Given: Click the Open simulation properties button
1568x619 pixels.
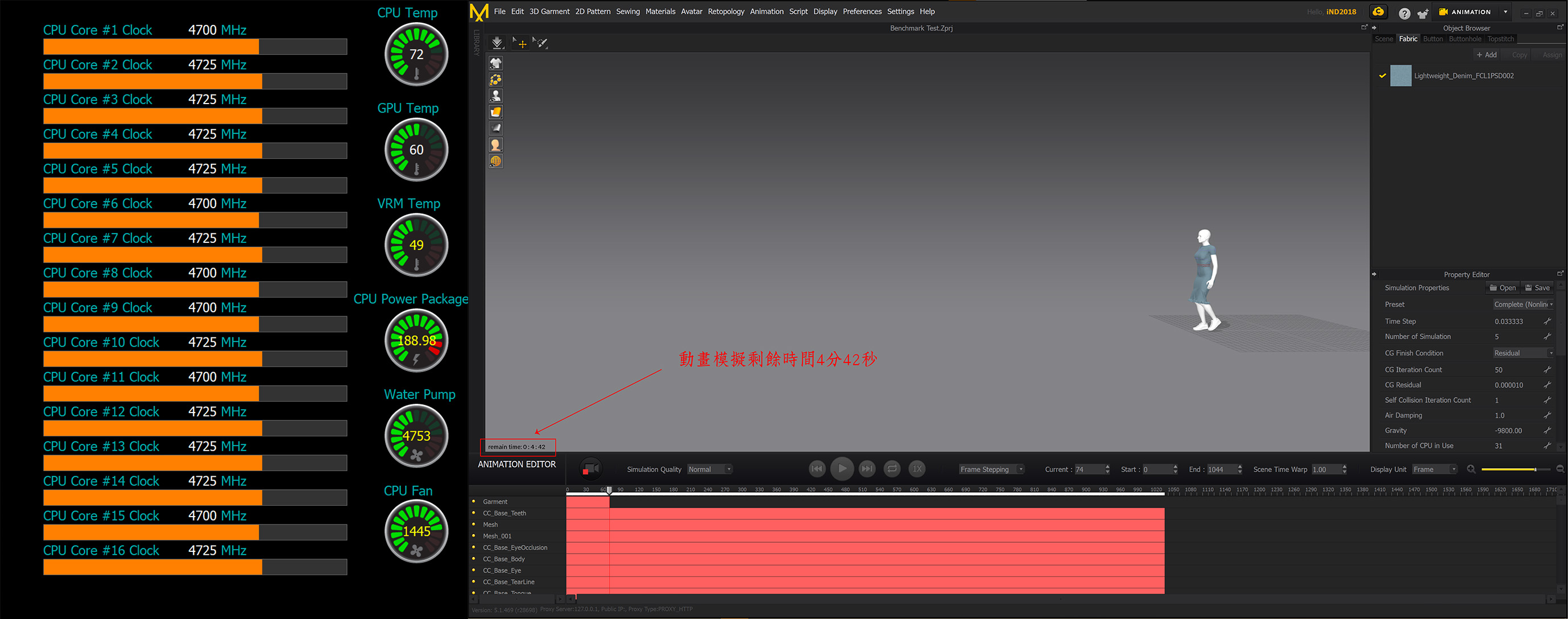Looking at the screenshot, I should coord(1502,288).
